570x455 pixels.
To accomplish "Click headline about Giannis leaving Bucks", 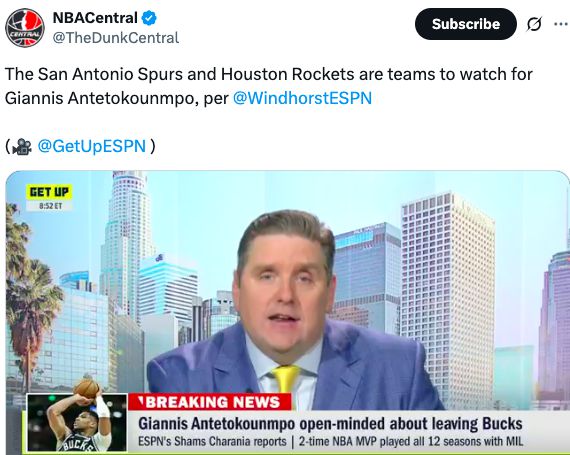I will (330, 424).
